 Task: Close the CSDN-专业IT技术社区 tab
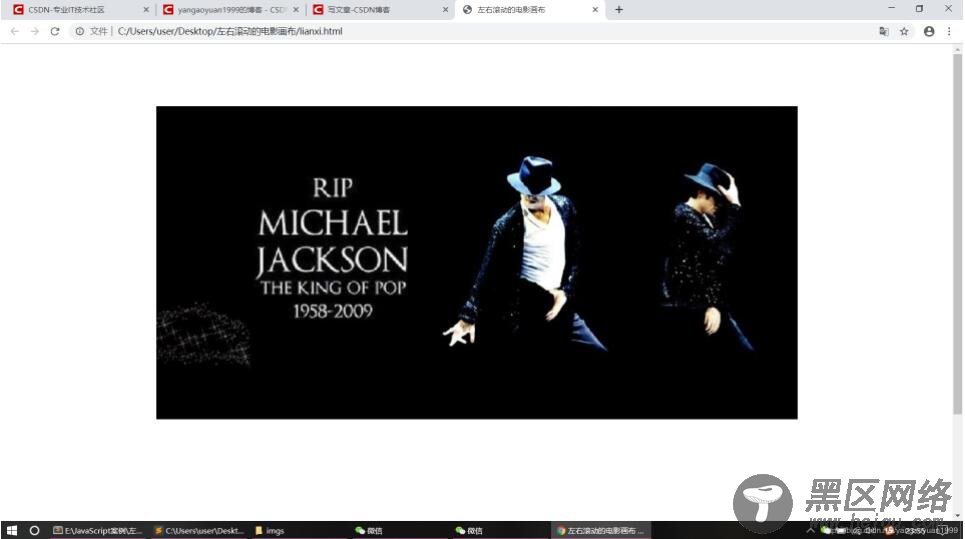click(x=146, y=10)
